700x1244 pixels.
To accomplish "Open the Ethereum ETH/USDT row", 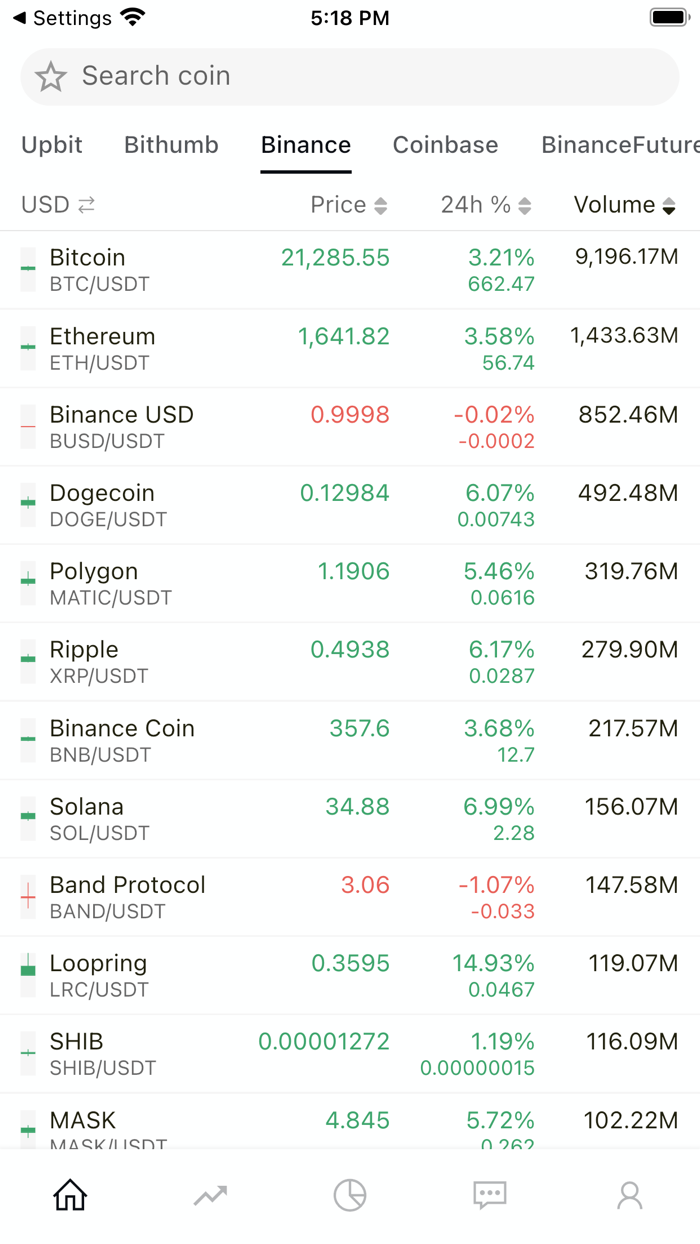I will [x=350, y=347].
